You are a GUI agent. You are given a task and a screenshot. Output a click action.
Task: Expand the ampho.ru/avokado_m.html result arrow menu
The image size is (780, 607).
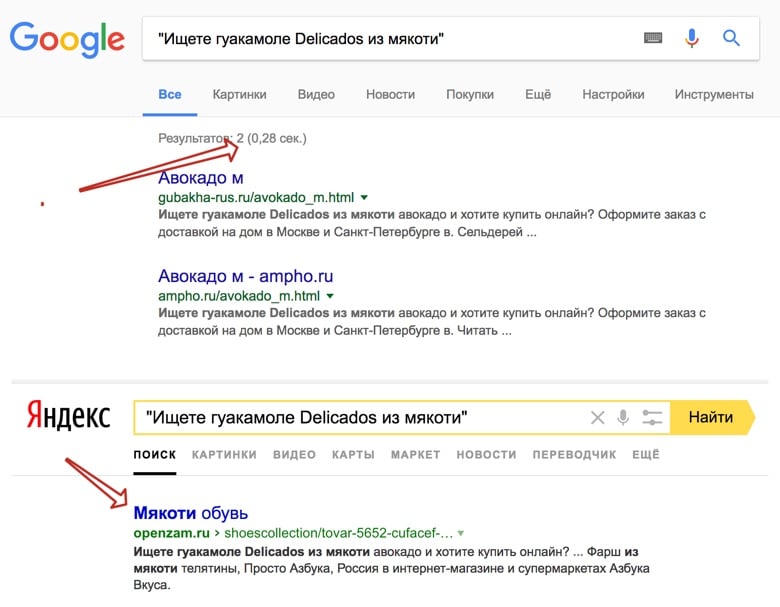coord(329,297)
